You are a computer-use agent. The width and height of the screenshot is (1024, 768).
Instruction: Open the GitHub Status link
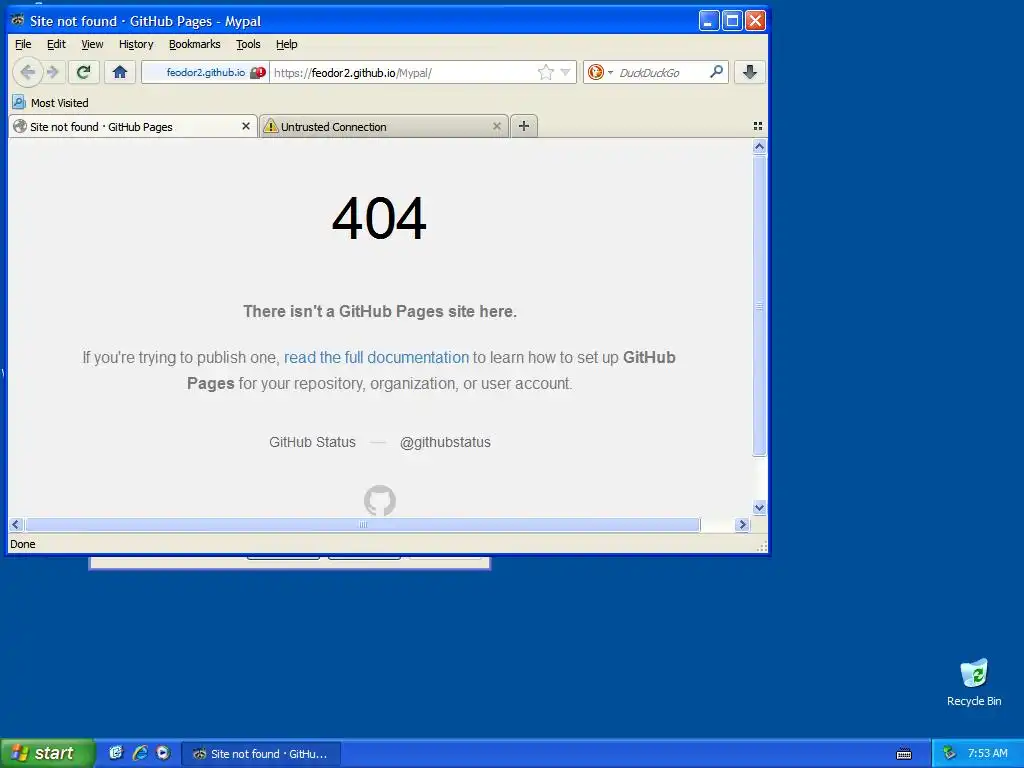click(x=312, y=442)
